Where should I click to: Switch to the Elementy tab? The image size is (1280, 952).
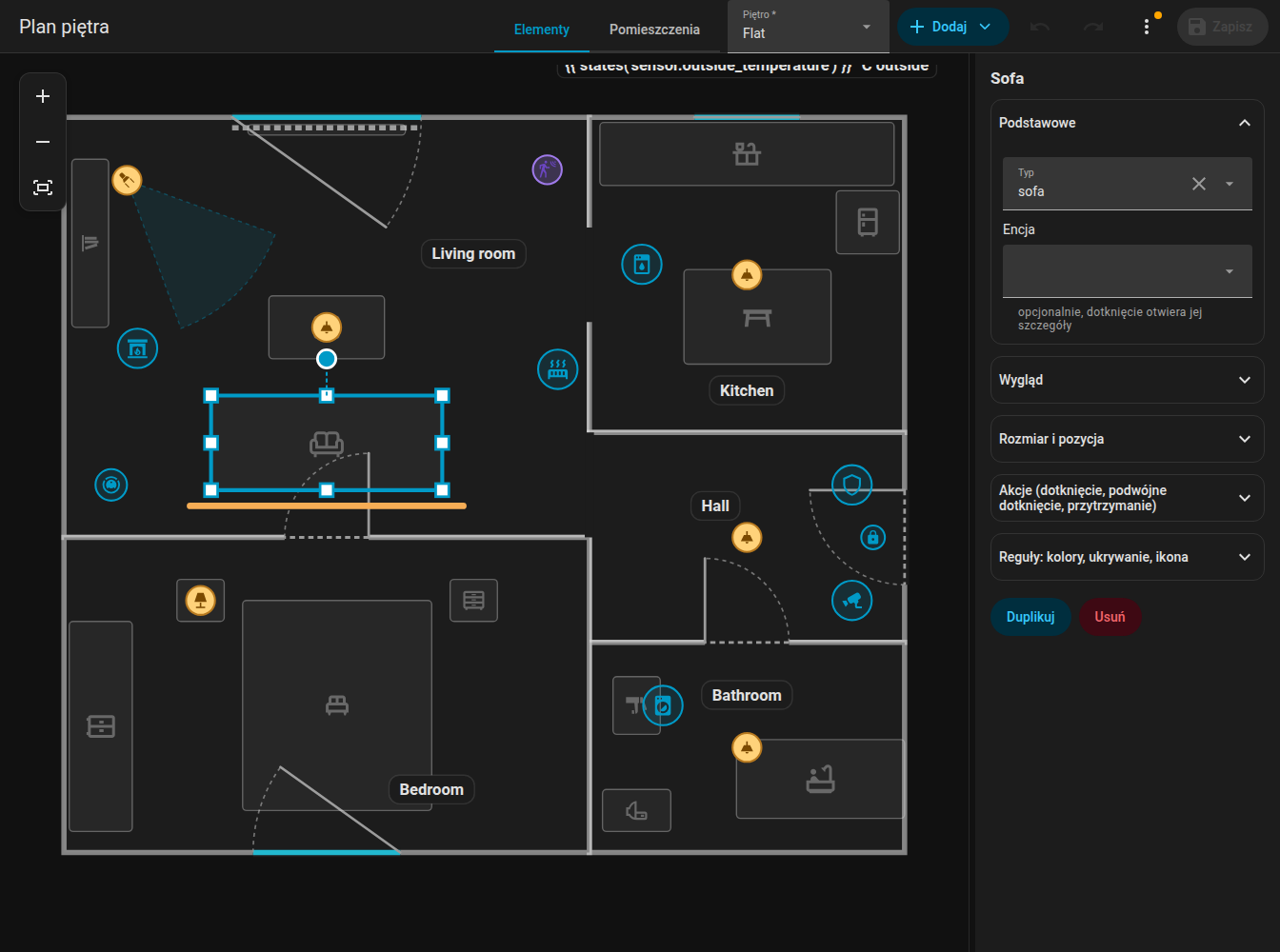[x=542, y=30]
